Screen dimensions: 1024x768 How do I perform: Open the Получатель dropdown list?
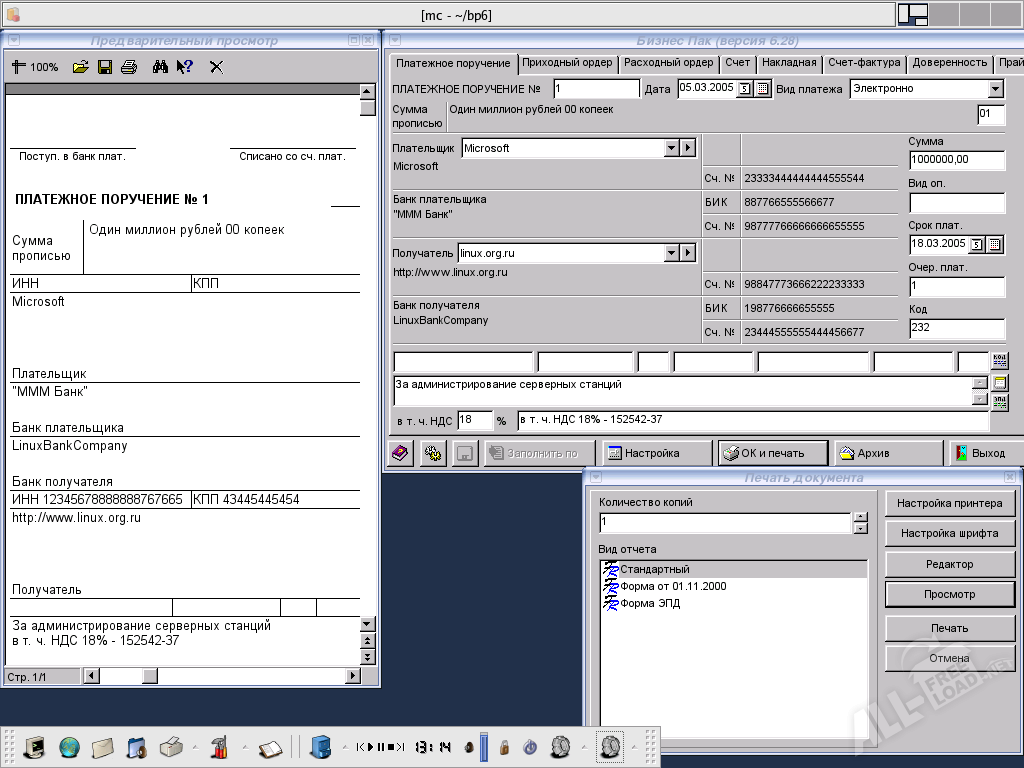tap(671, 253)
